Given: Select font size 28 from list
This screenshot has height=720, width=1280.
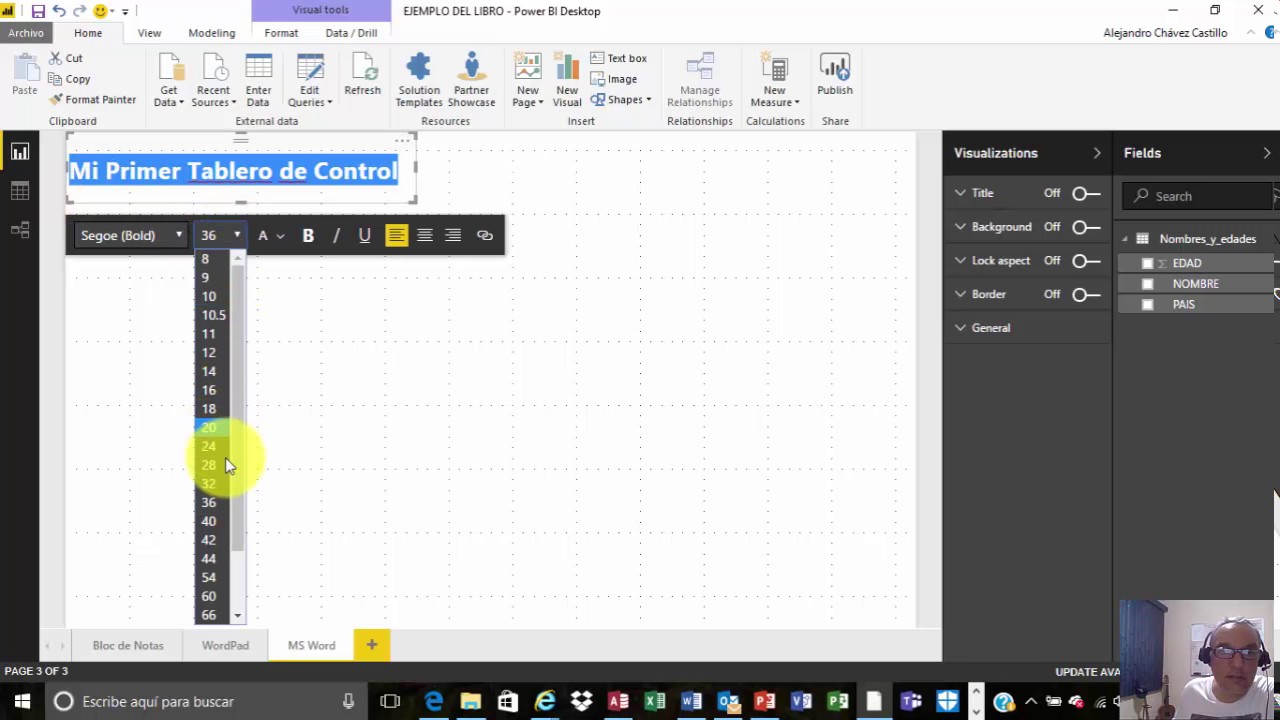Looking at the screenshot, I should tap(208, 465).
